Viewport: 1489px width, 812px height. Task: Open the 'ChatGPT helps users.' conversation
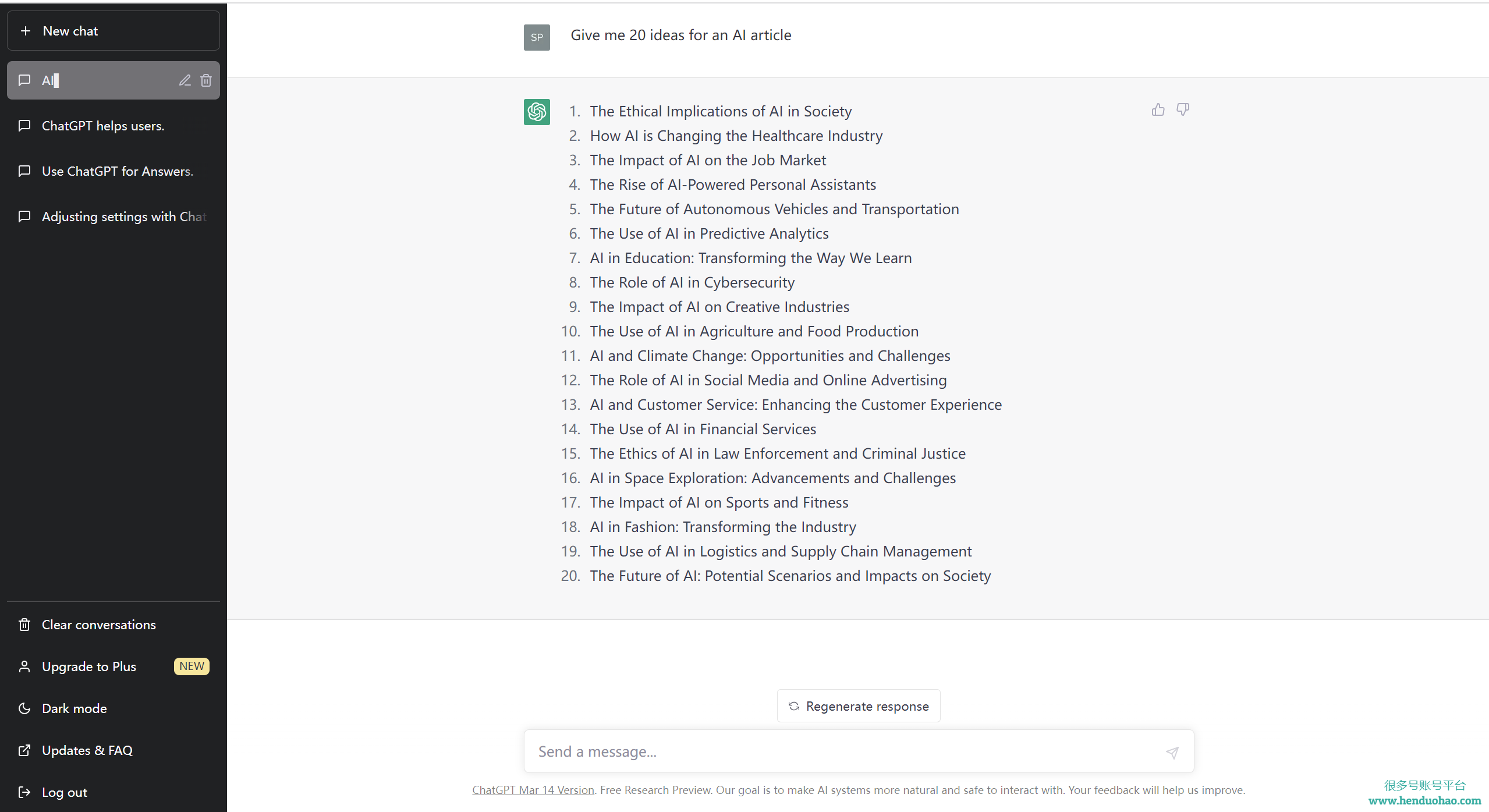tap(114, 126)
